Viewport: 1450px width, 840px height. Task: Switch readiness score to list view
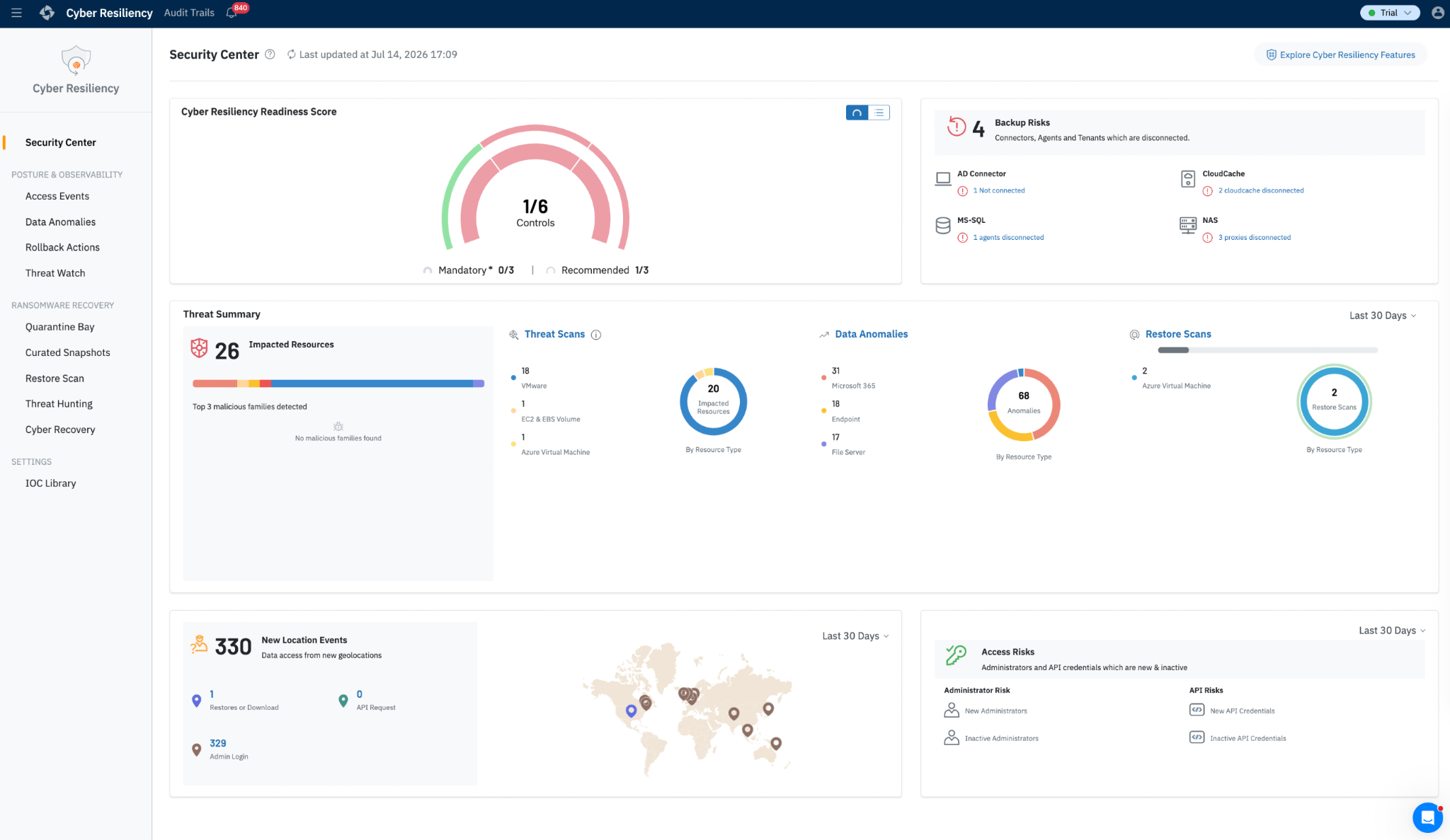(879, 113)
